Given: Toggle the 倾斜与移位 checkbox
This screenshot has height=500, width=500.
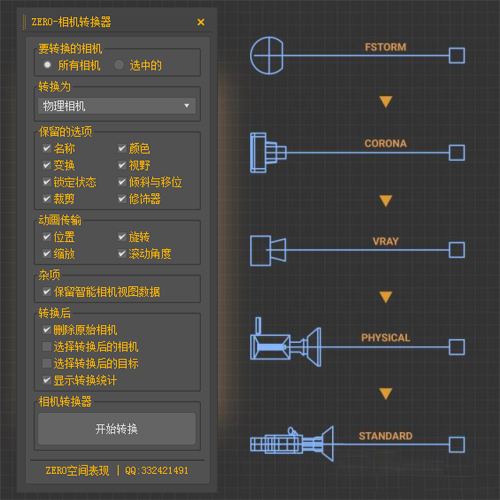Looking at the screenshot, I should pos(122,182).
